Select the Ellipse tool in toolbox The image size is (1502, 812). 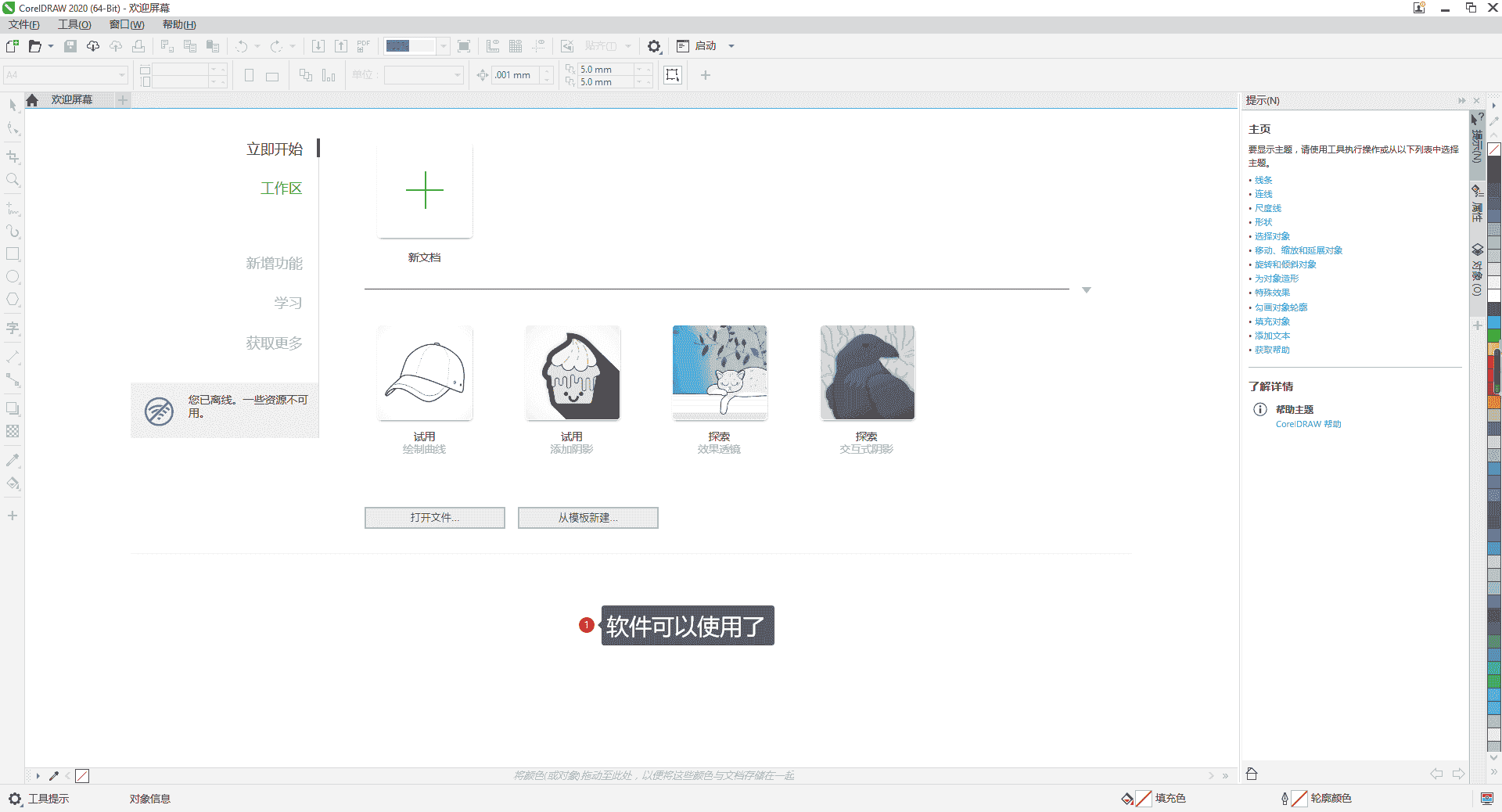click(13, 277)
